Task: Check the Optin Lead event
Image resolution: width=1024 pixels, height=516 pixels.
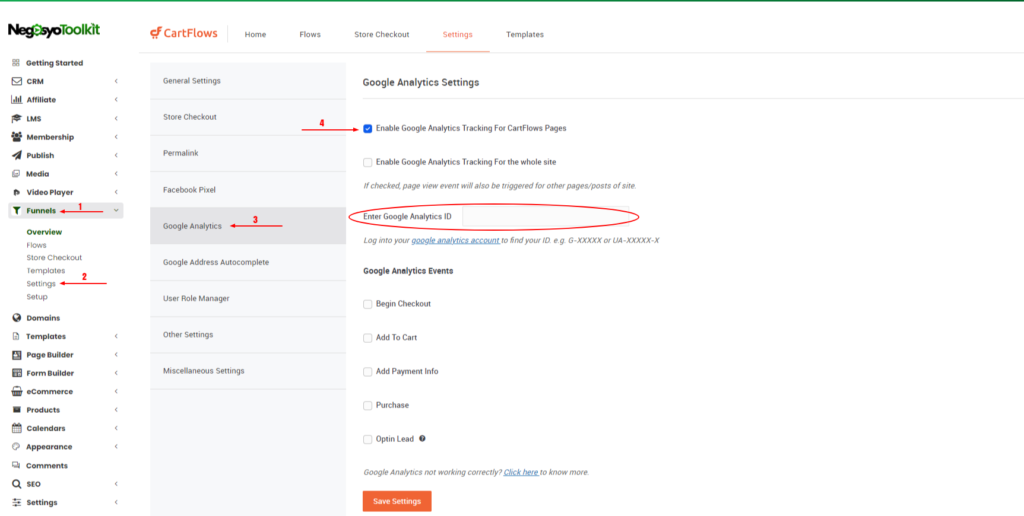Action: 368,440
